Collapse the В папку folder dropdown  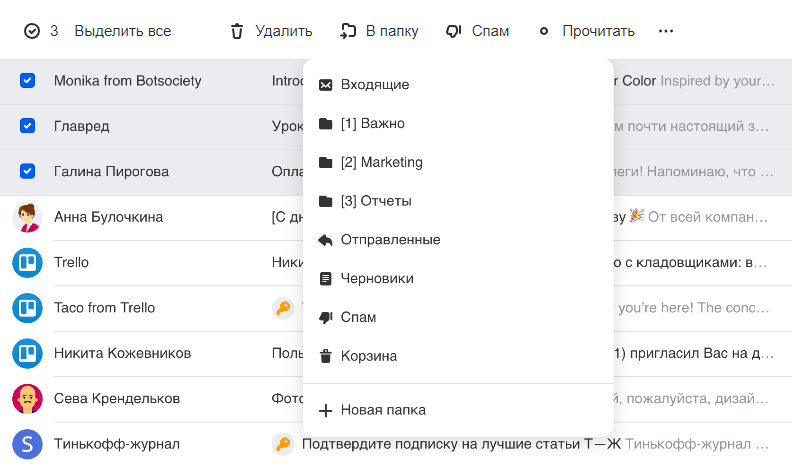379,31
